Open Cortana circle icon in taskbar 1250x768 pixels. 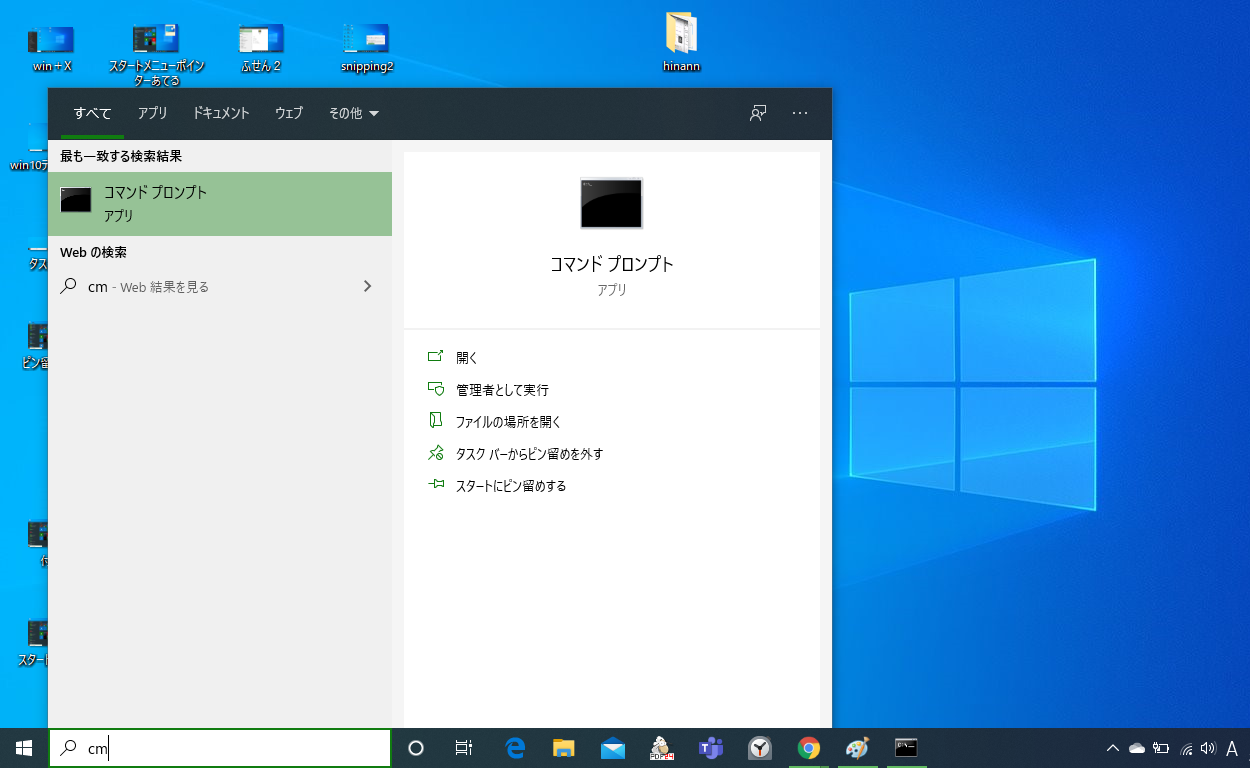417,748
